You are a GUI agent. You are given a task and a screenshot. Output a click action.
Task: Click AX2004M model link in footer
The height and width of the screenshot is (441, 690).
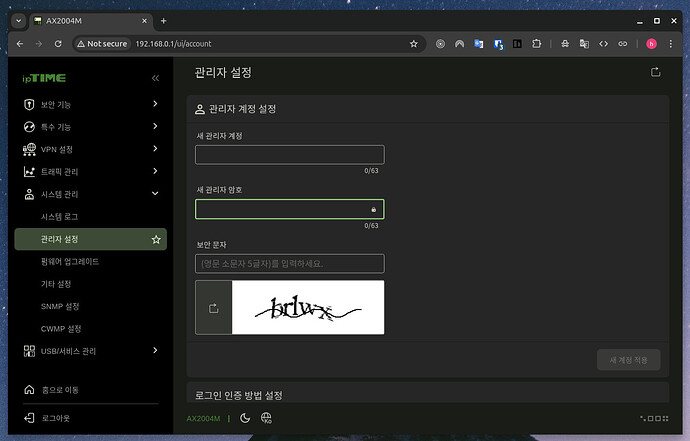coord(203,418)
